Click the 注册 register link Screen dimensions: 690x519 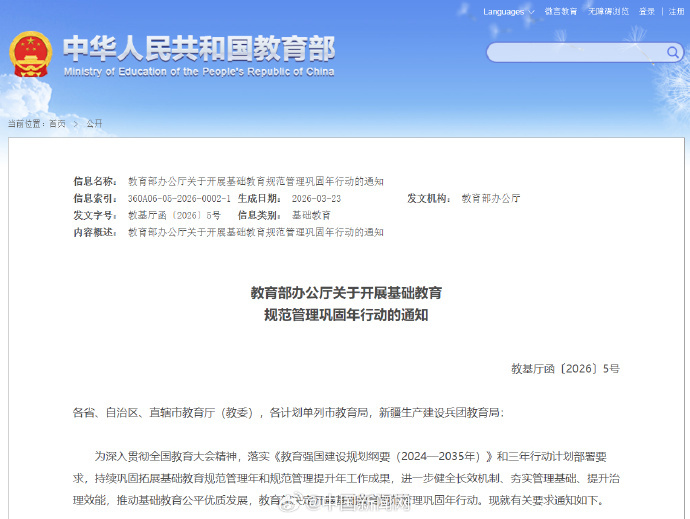click(x=676, y=12)
